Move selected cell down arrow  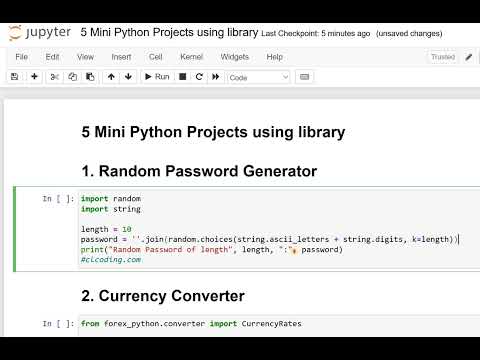[128, 77]
